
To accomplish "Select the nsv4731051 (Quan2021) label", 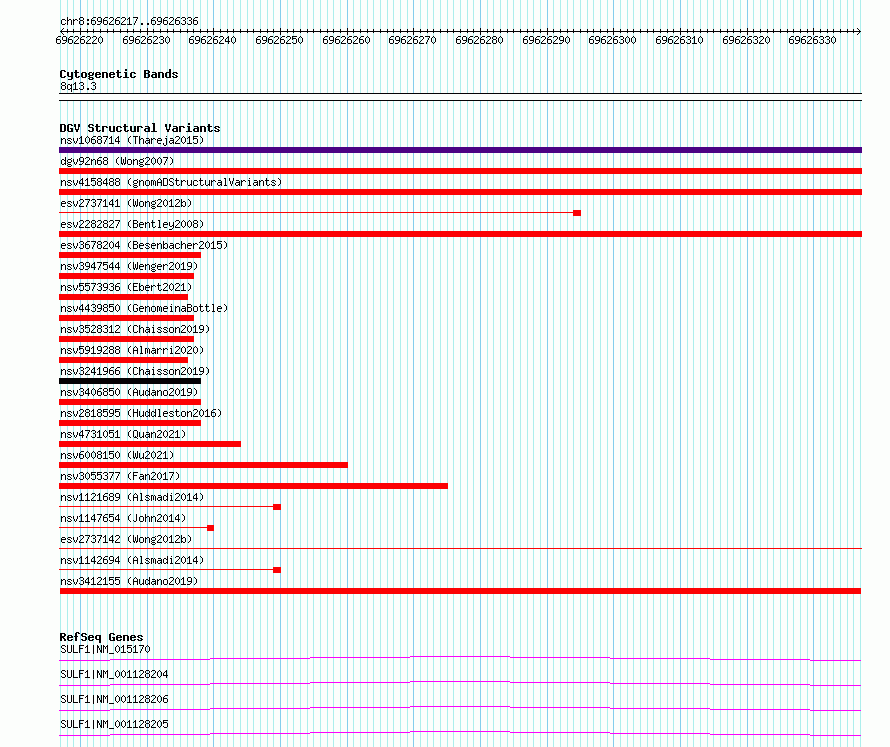I will pos(123,434).
